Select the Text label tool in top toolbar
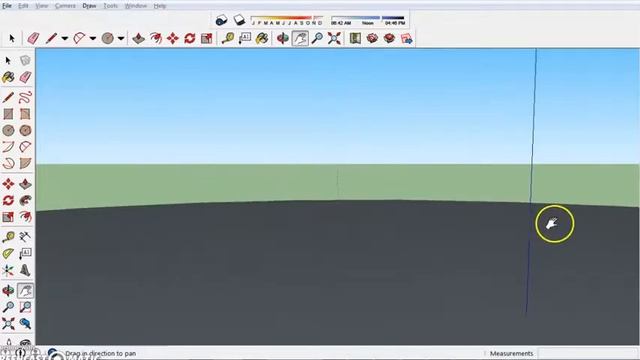The height and width of the screenshot is (360, 640). [245, 38]
